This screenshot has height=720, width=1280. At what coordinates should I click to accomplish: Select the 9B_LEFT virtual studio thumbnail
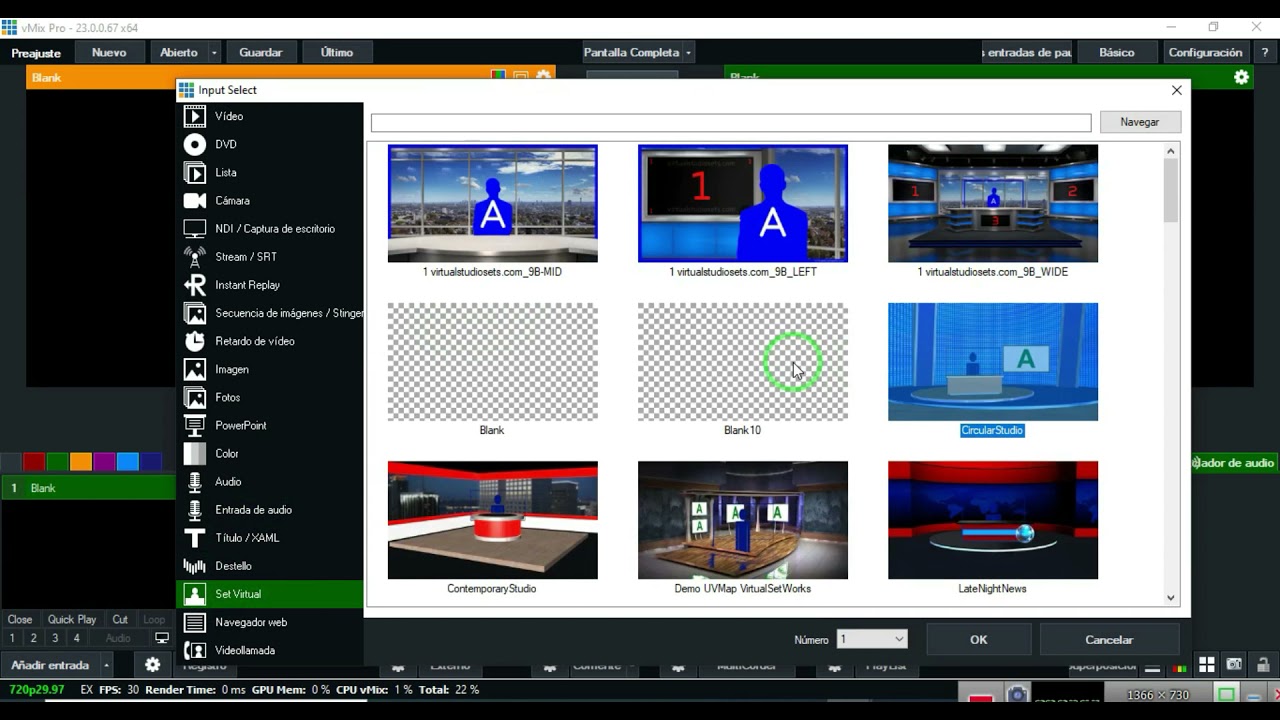pos(742,204)
